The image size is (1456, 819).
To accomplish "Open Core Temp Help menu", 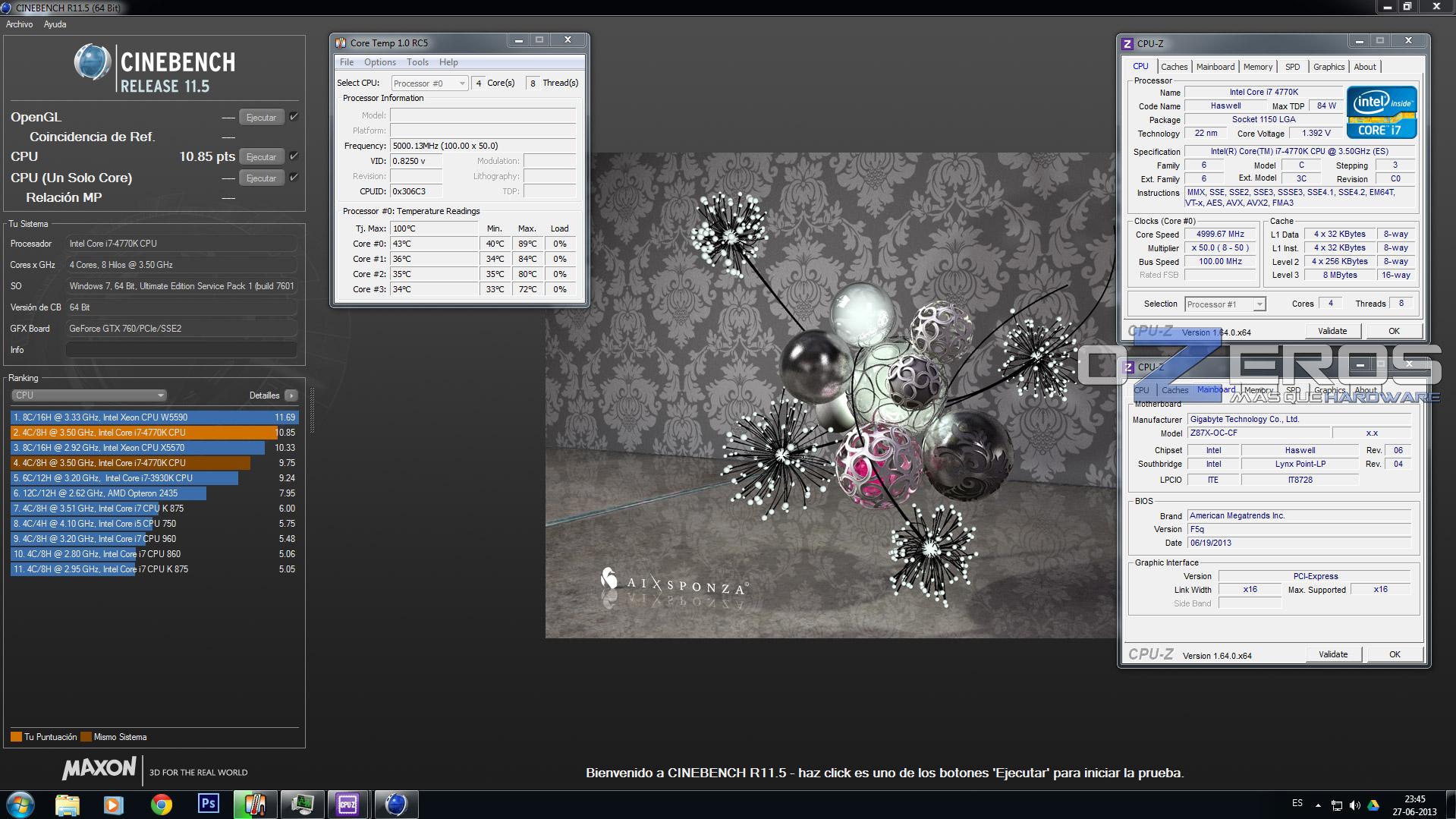I will (448, 62).
